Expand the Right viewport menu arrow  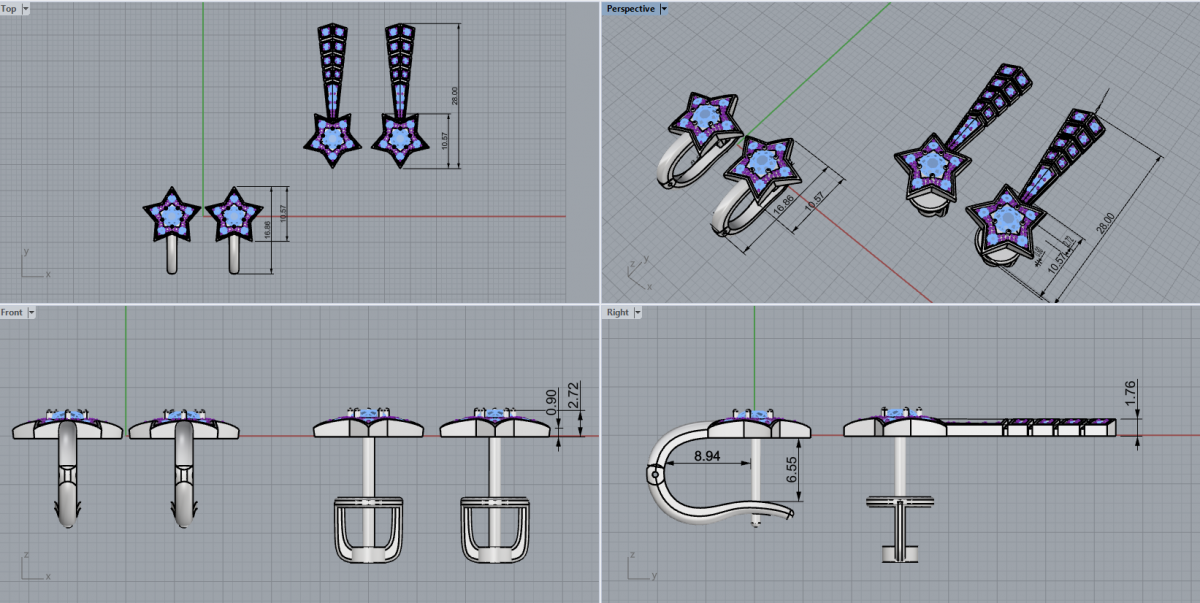click(638, 312)
